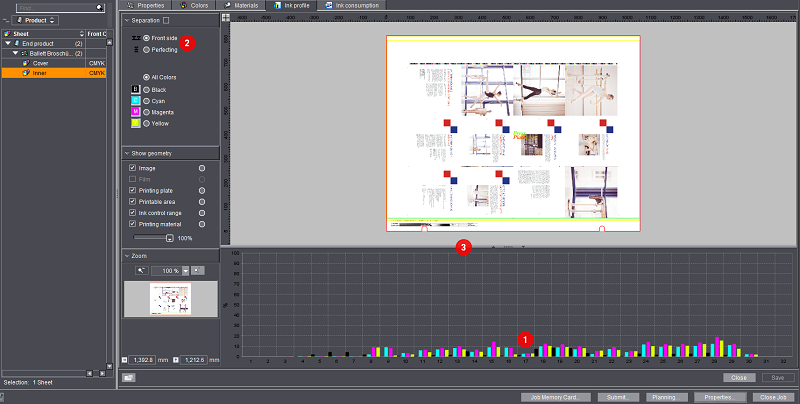This screenshot has height=404, width=800.
Task: Click the fit-to-window icon beside zoom percentage
Action: pyautogui.click(x=197, y=270)
